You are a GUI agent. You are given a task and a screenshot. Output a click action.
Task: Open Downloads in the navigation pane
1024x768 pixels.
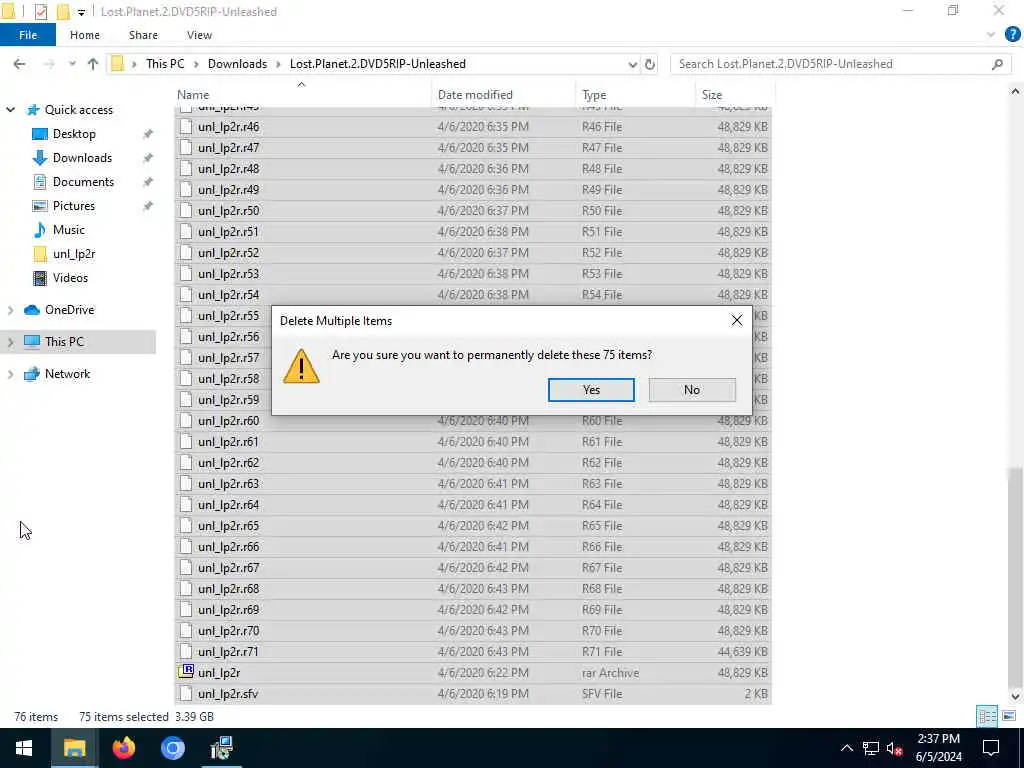[x=82, y=158]
